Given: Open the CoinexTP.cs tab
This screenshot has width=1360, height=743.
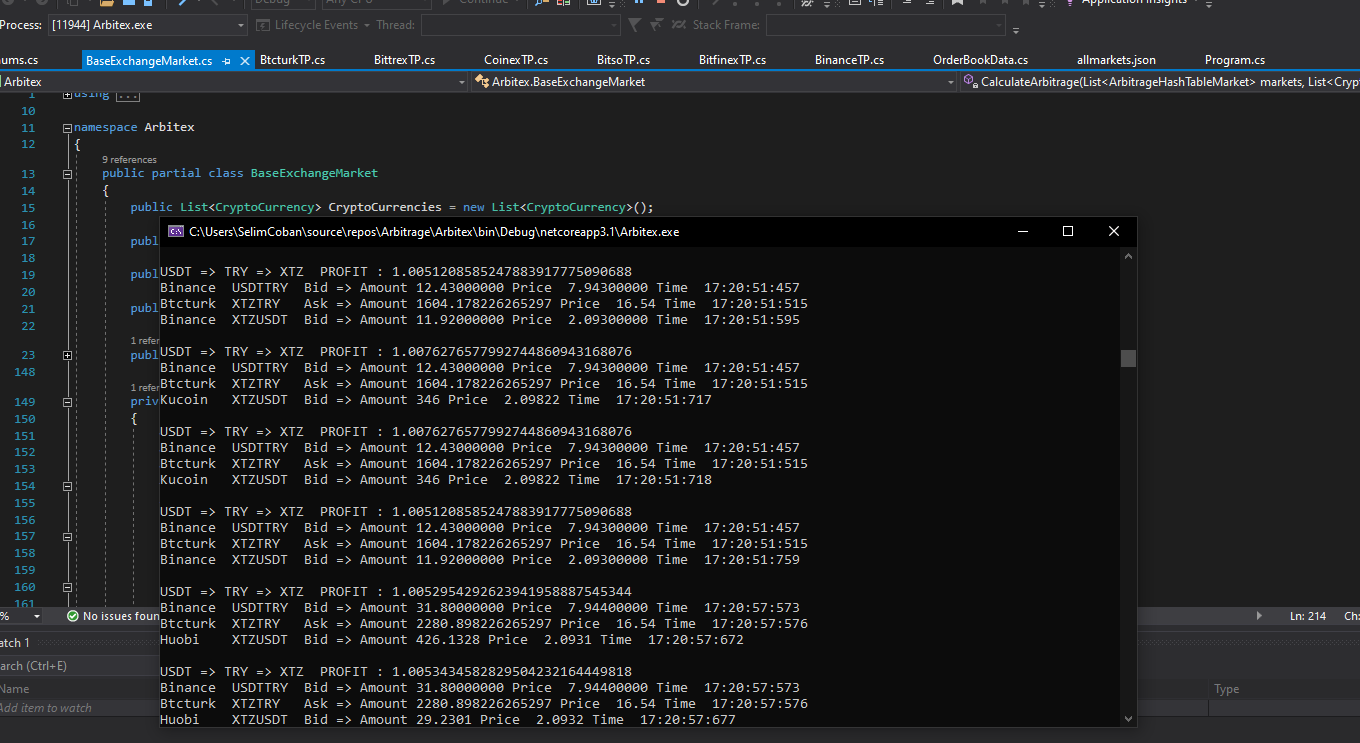Looking at the screenshot, I should click(515, 60).
